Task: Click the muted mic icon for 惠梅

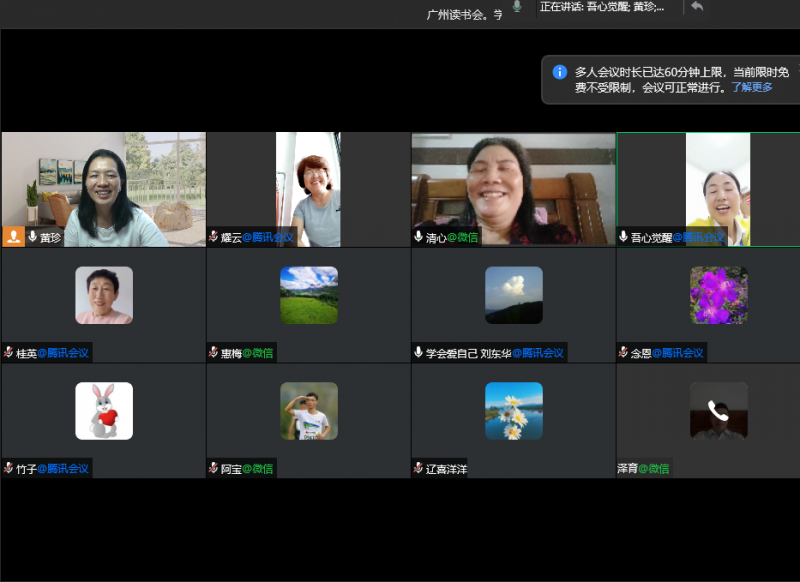Action: coord(213,353)
